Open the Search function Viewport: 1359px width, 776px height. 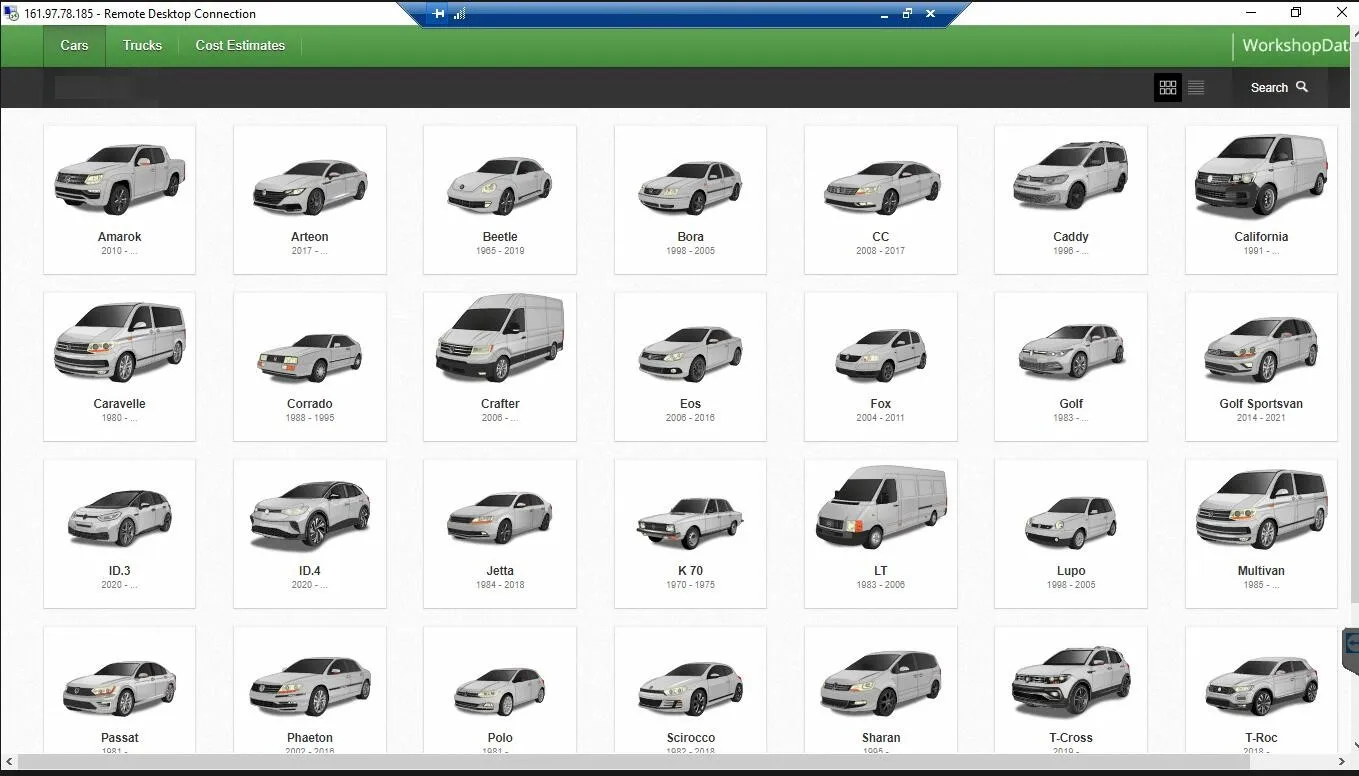point(1279,88)
